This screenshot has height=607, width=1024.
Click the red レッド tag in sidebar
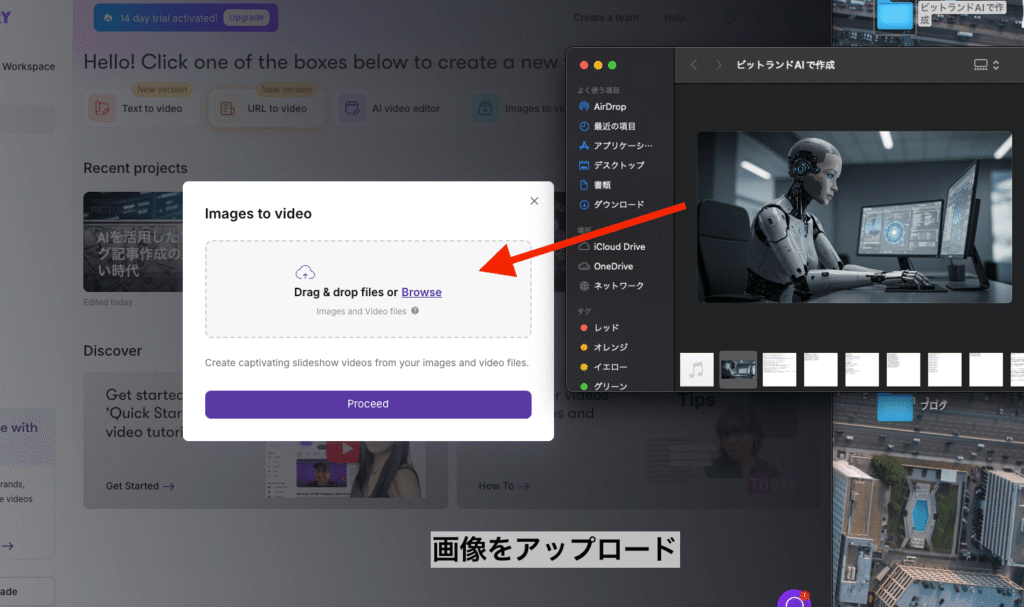[605, 328]
